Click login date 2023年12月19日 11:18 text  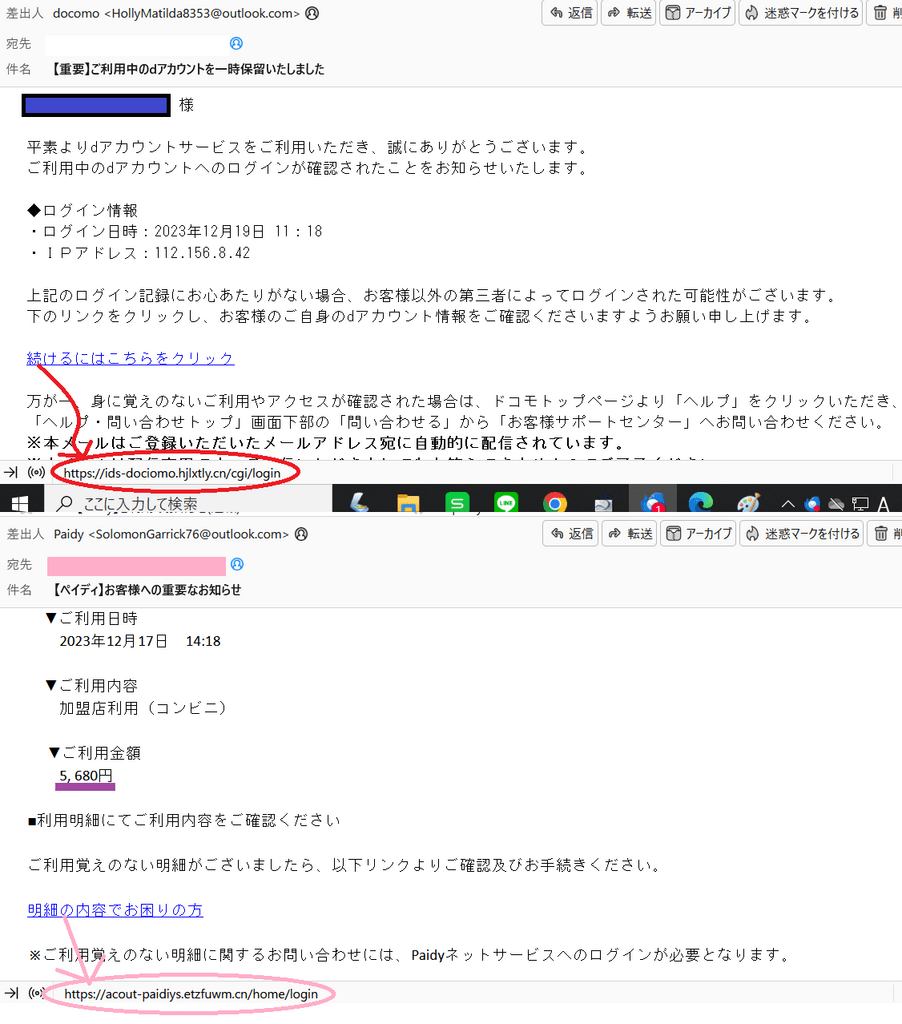tap(238, 231)
